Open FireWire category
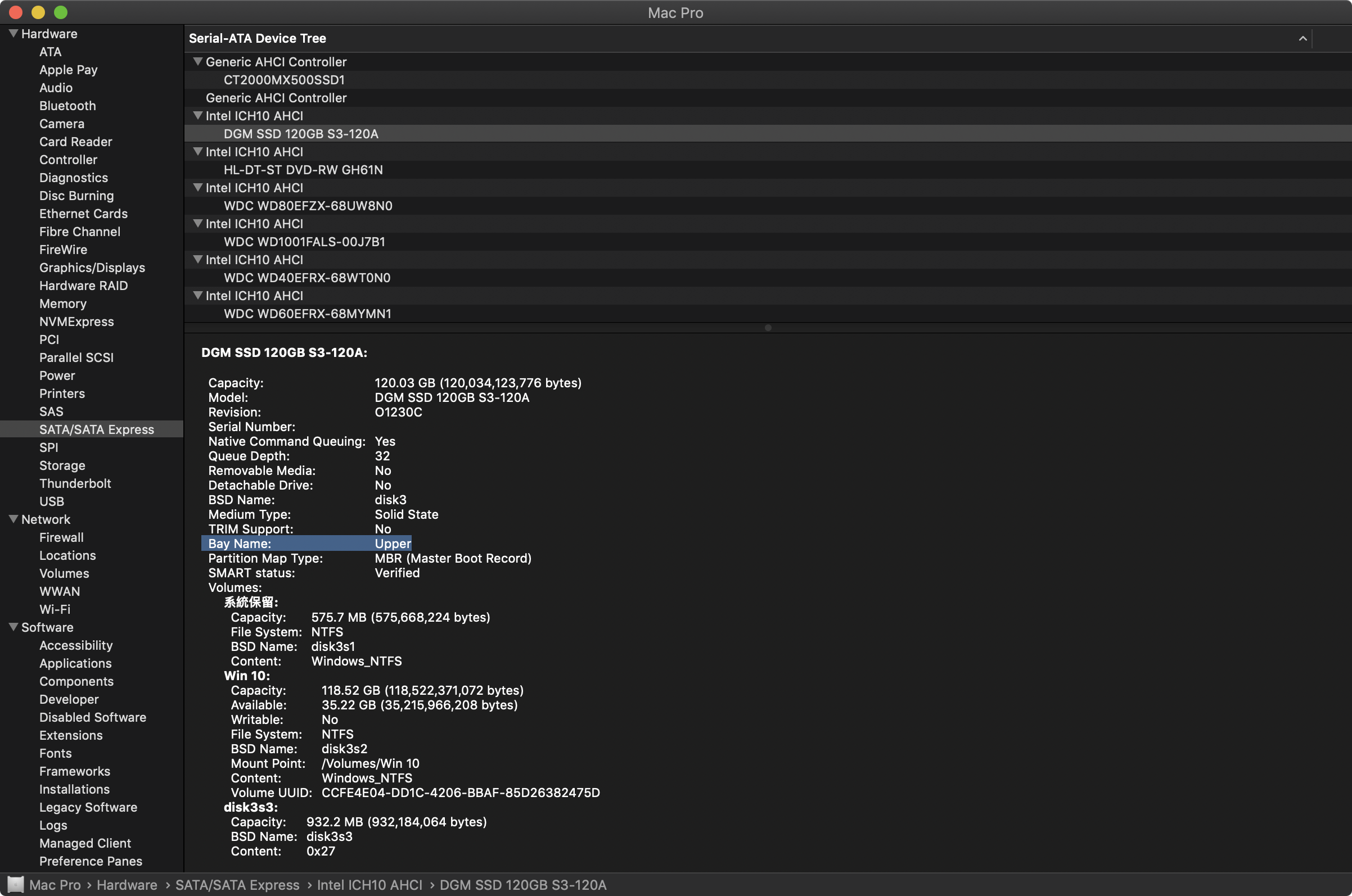The width and height of the screenshot is (1352, 896). coord(64,250)
